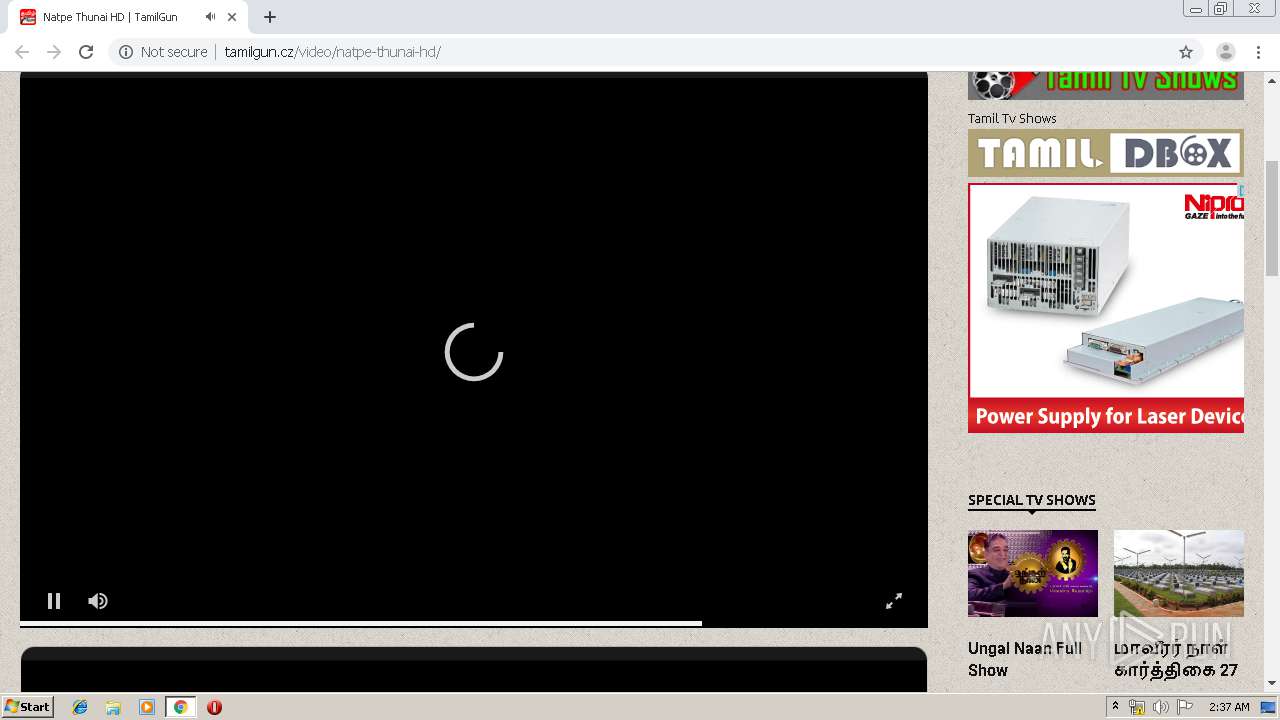Switch to Chrome in the taskbar

[x=181, y=707]
